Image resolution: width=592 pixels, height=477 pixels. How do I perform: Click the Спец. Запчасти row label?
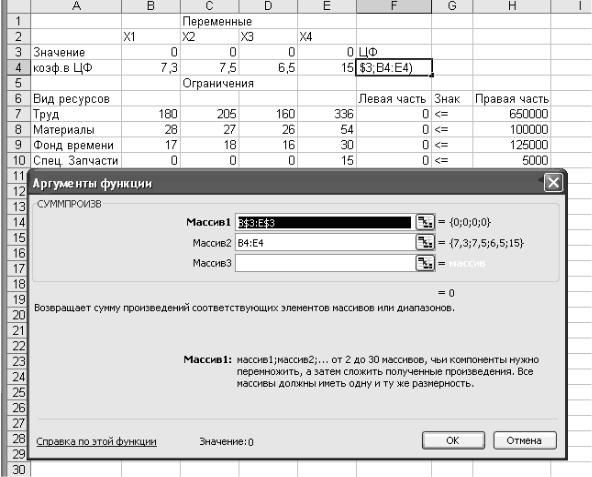click(76, 160)
